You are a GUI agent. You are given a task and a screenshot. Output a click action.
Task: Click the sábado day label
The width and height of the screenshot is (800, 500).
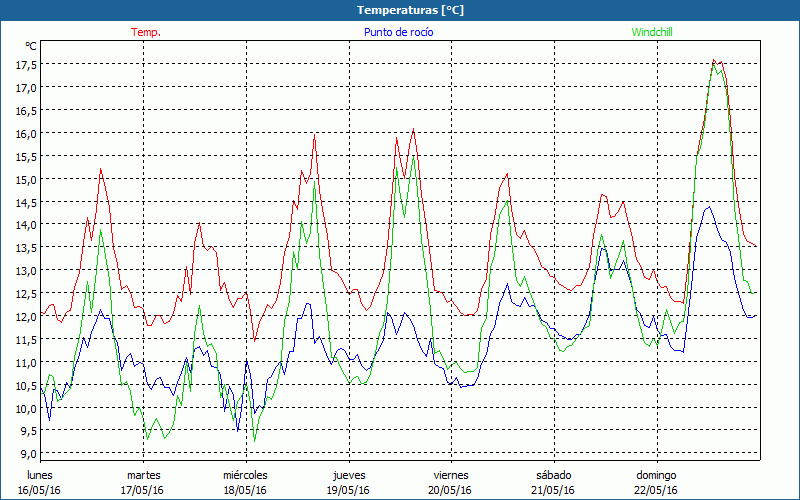point(553,475)
